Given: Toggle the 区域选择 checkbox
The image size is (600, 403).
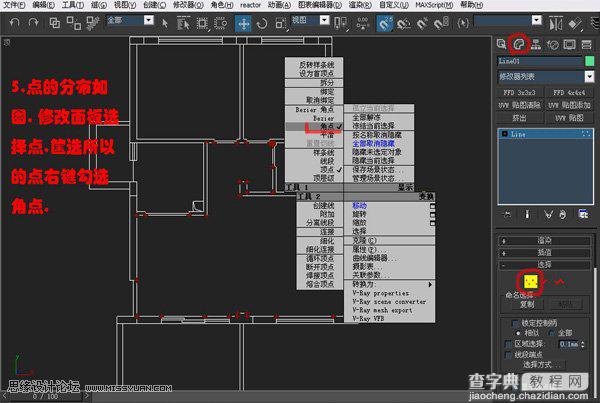Looking at the screenshot, I should 509,344.
